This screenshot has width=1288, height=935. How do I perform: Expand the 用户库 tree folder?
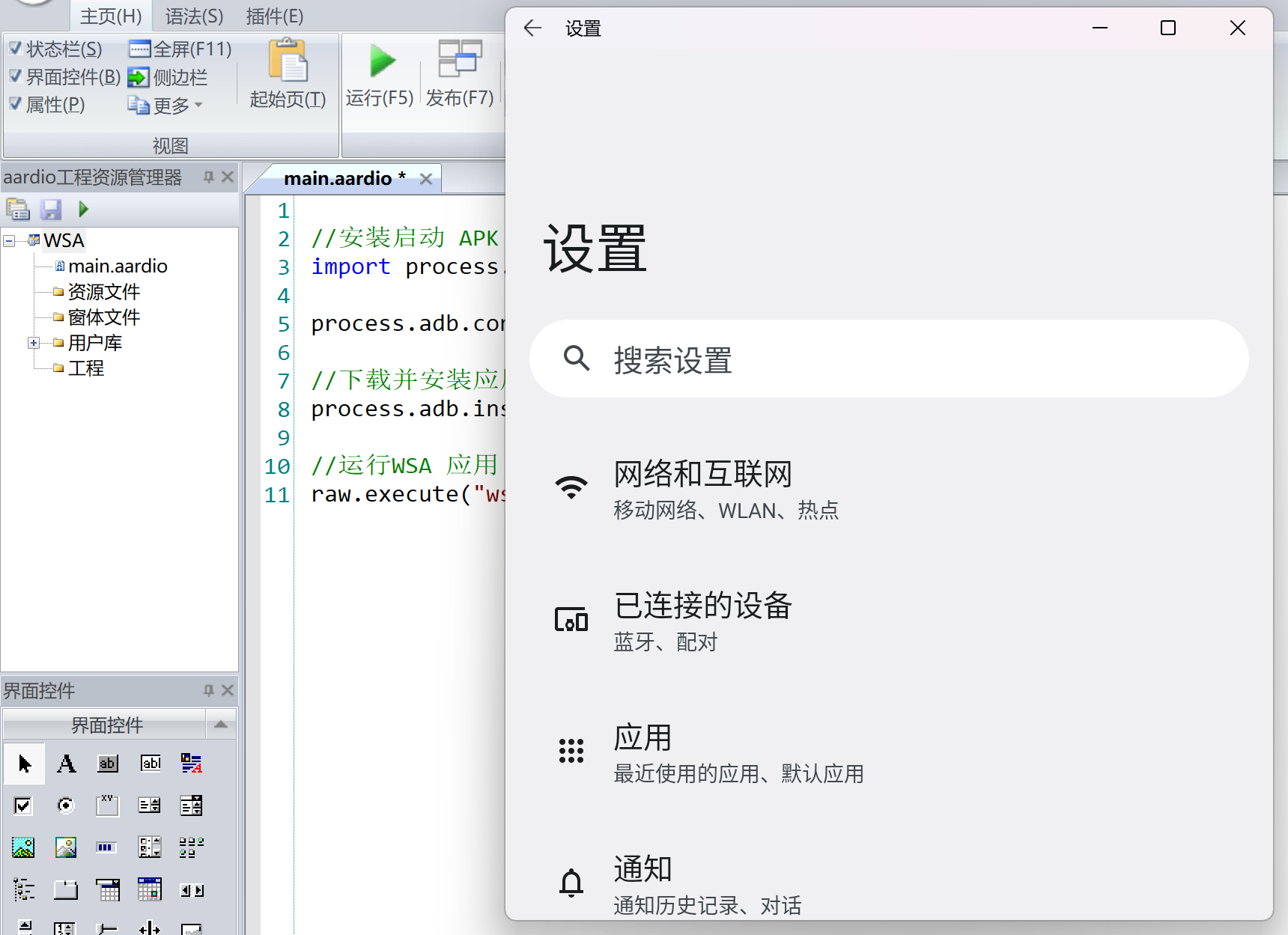tap(34, 343)
